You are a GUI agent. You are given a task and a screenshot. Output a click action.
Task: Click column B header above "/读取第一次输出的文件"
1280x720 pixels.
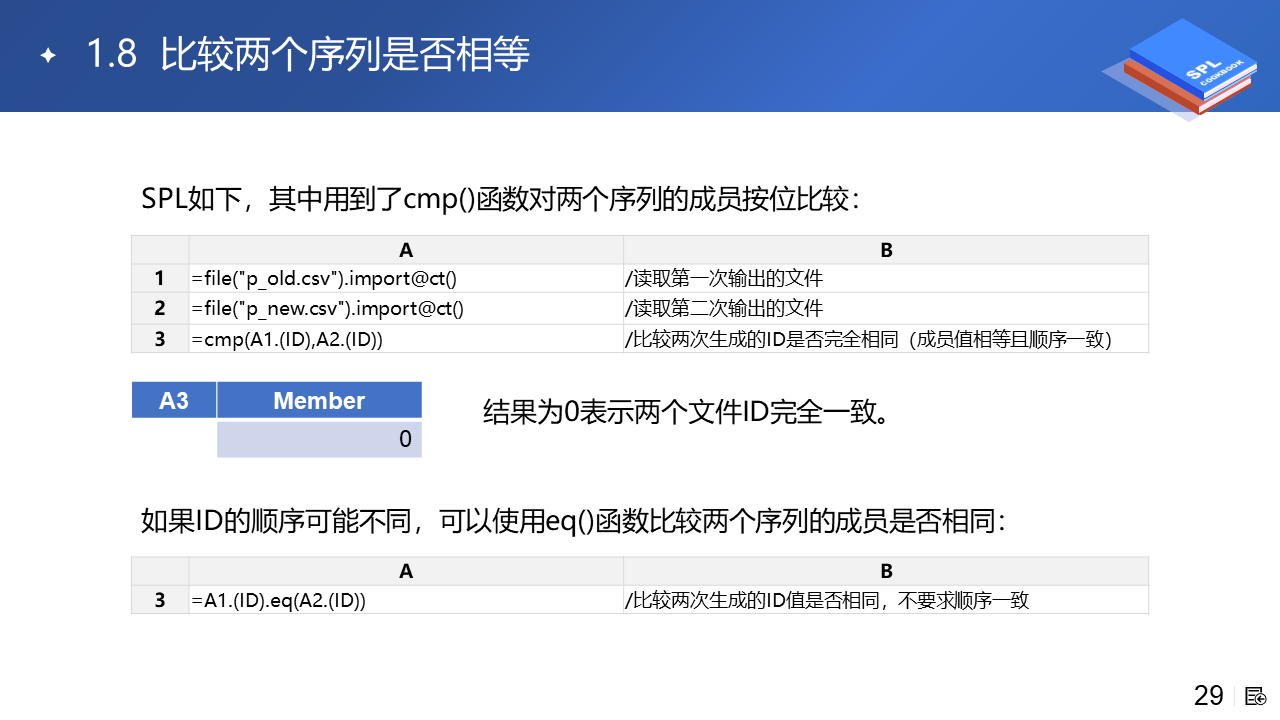point(886,250)
